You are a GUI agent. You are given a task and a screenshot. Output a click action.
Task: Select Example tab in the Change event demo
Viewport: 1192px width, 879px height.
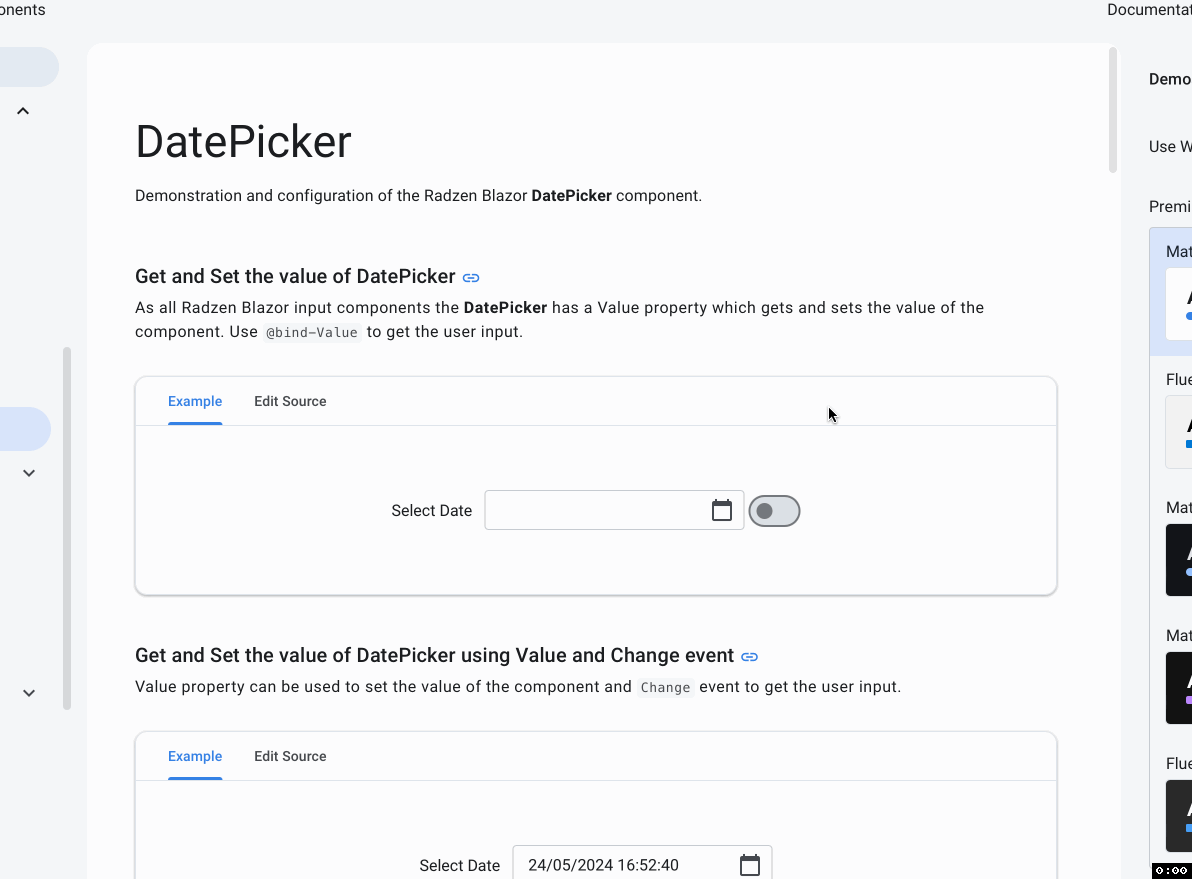(195, 756)
